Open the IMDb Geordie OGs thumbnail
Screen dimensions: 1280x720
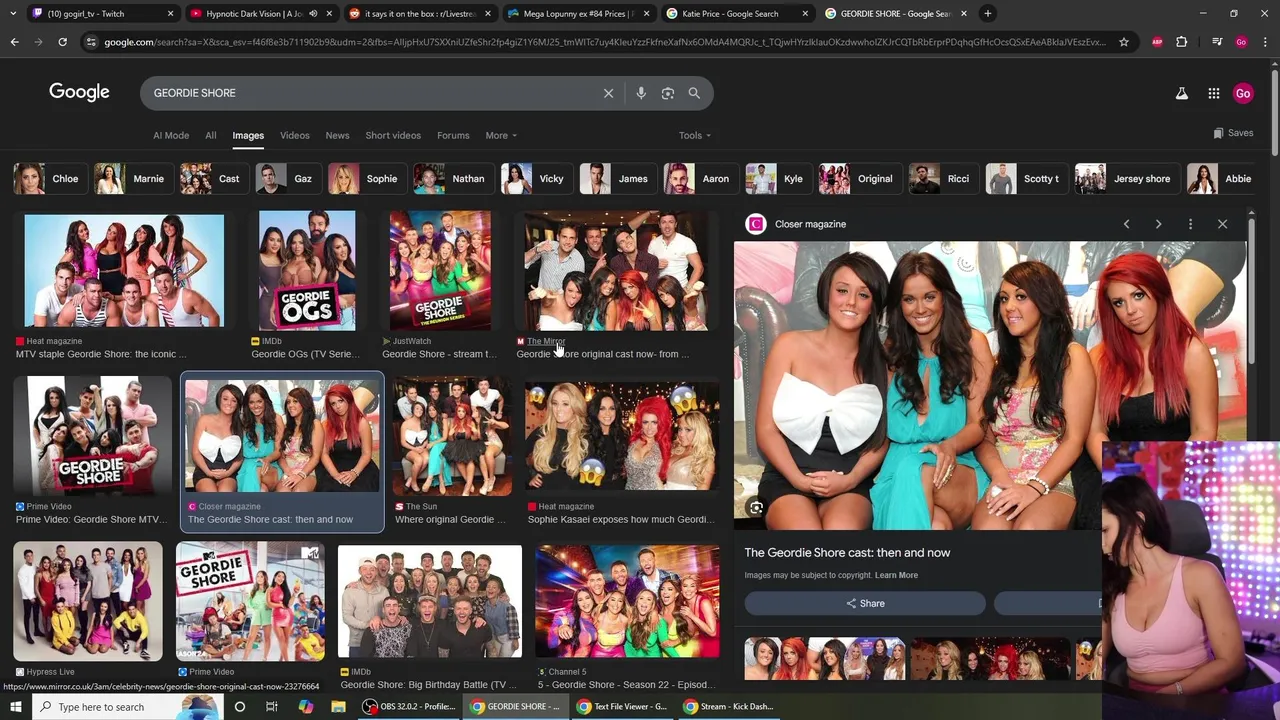(x=307, y=270)
